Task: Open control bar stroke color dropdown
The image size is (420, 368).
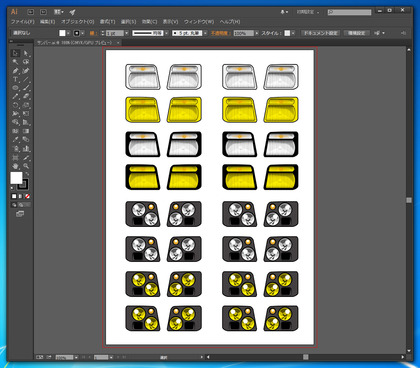Action: pyautogui.click(x=83, y=33)
